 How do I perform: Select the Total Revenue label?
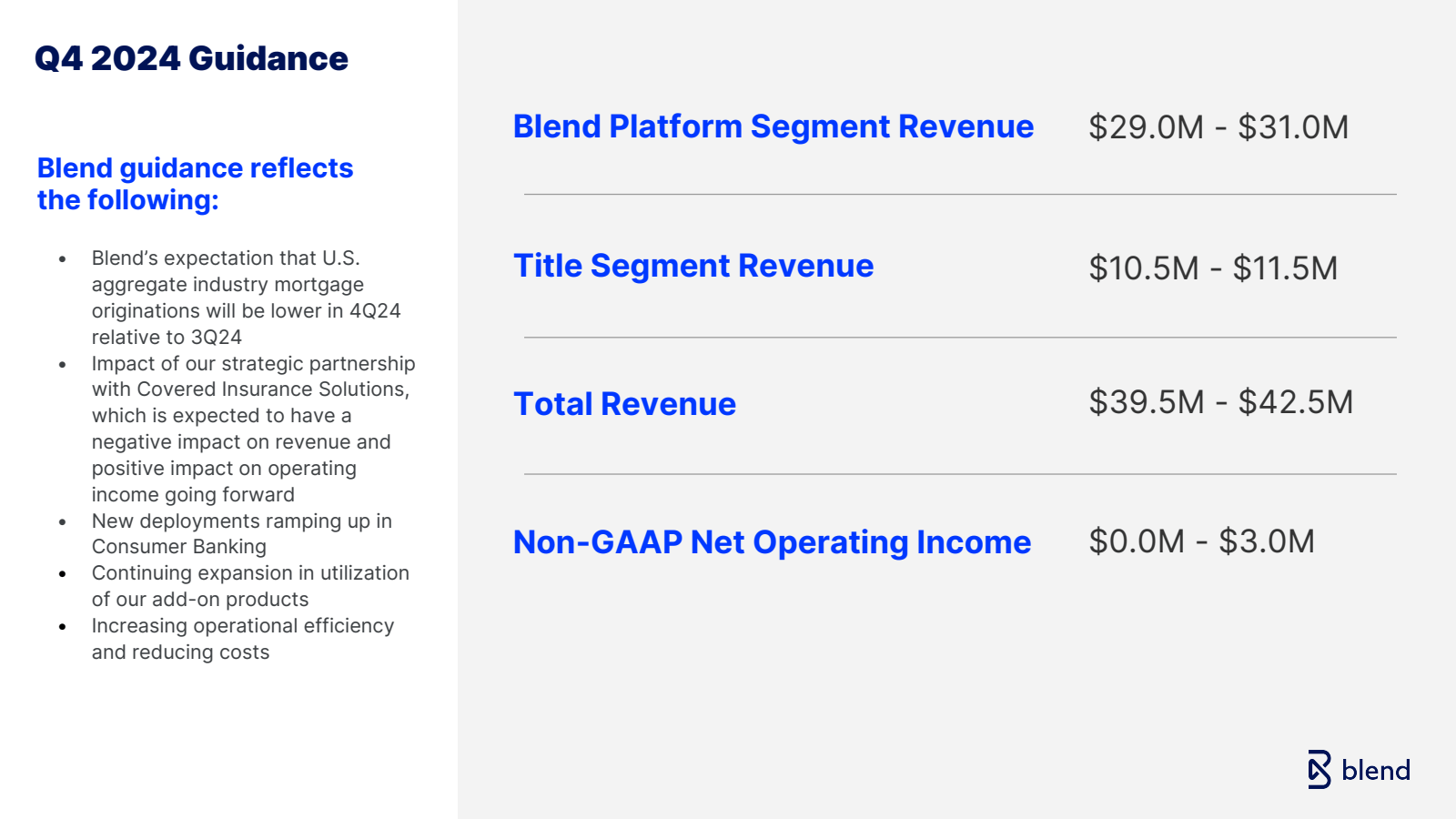624,404
